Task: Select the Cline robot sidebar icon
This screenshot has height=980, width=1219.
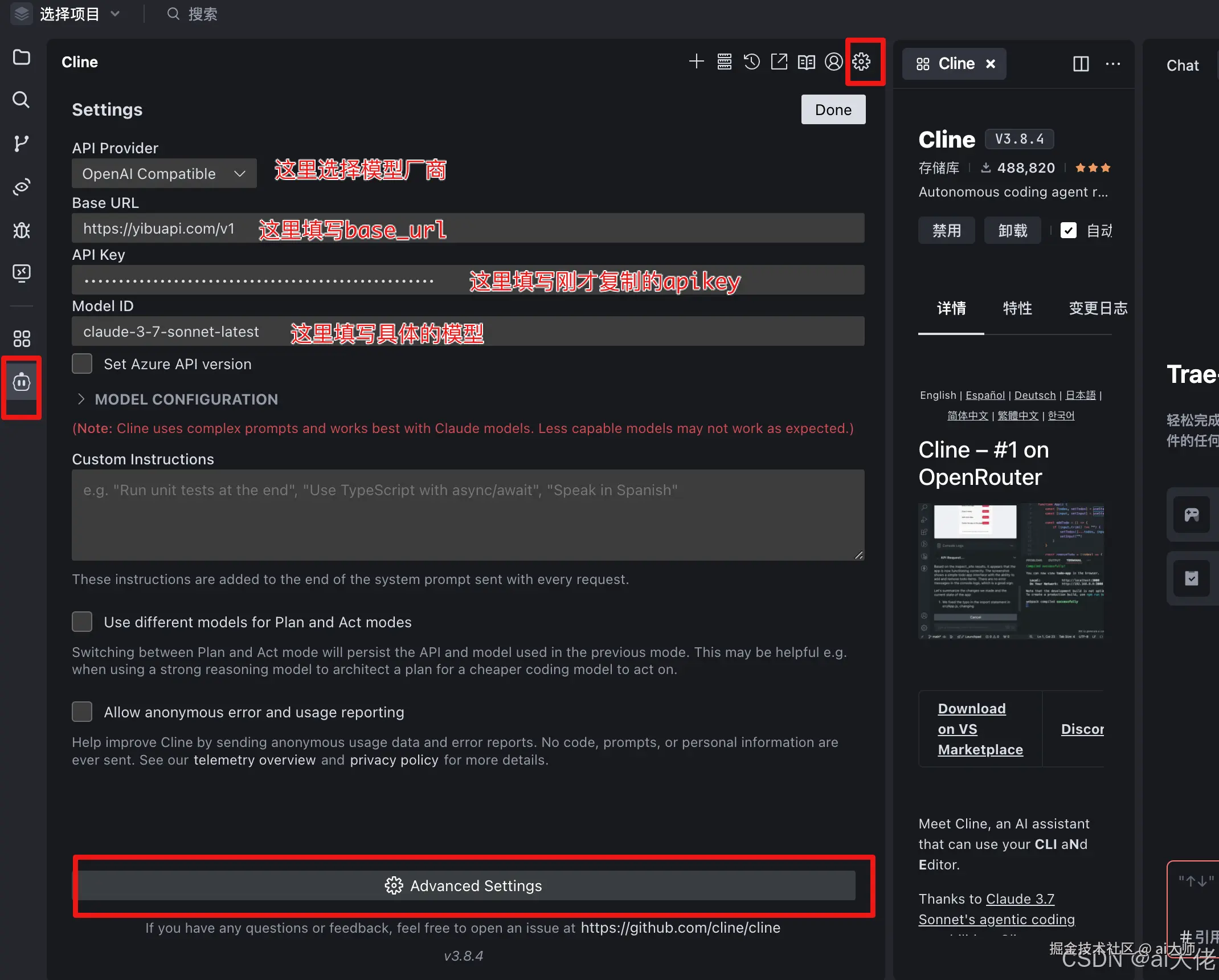Action: [22, 382]
